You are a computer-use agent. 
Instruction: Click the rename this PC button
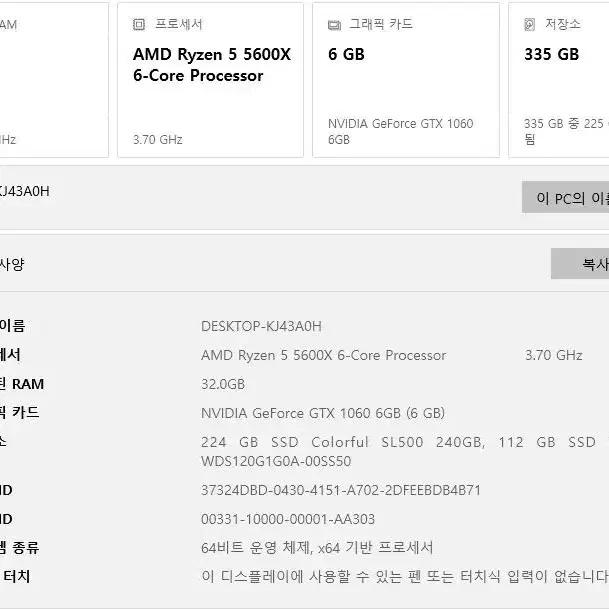click(x=566, y=197)
